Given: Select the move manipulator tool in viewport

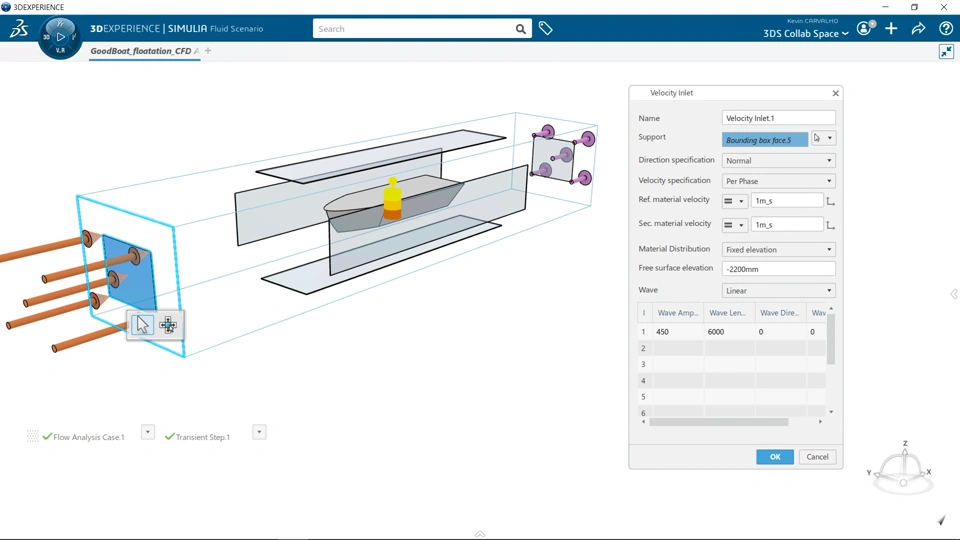Looking at the screenshot, I should pyautogui.click(x=168, y=325).
